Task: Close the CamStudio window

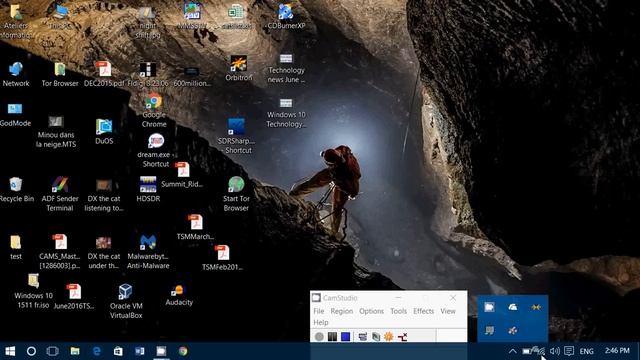Action: click(453, 298)
